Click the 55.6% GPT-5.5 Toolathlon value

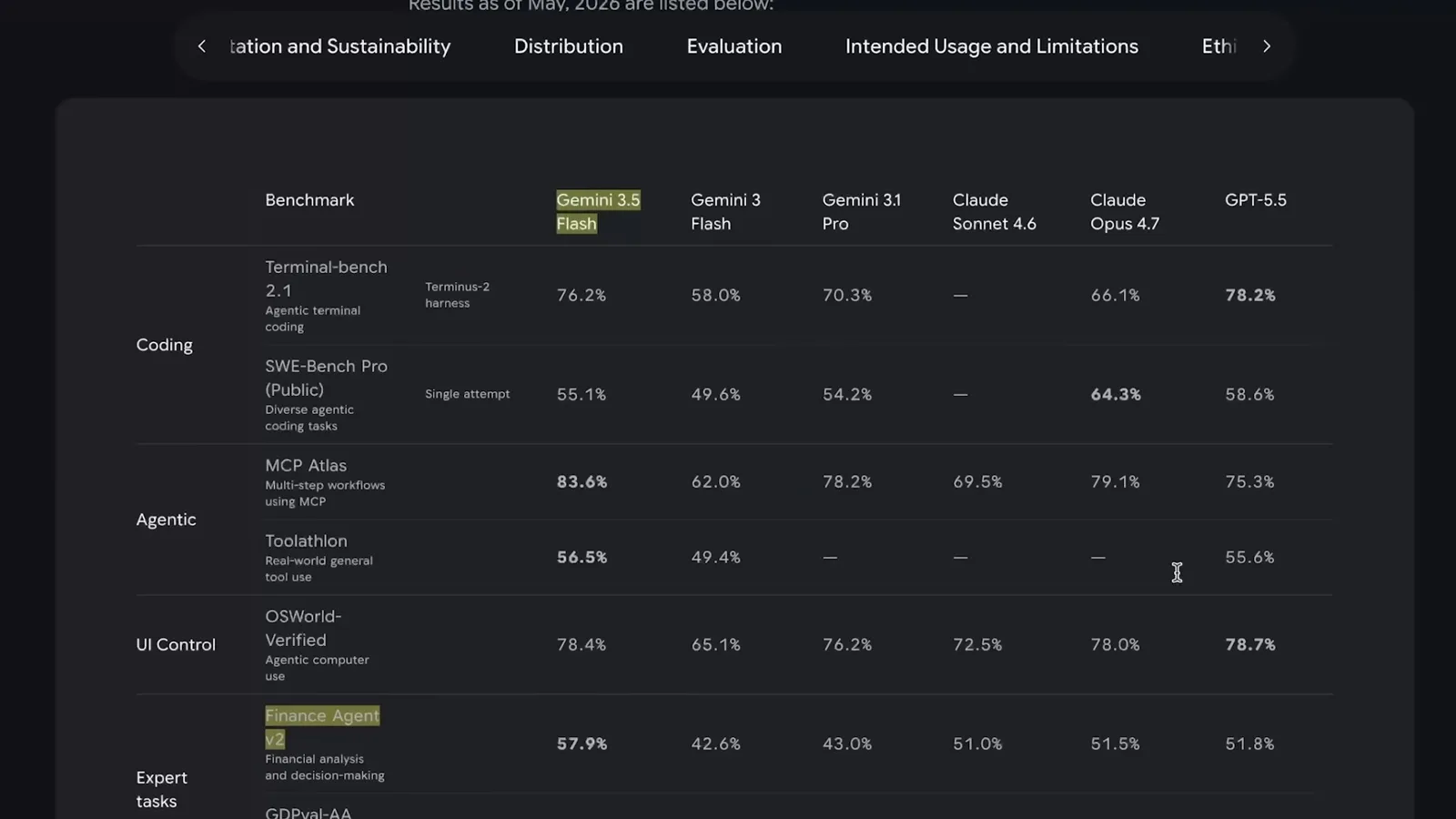tap(1249, 557)
